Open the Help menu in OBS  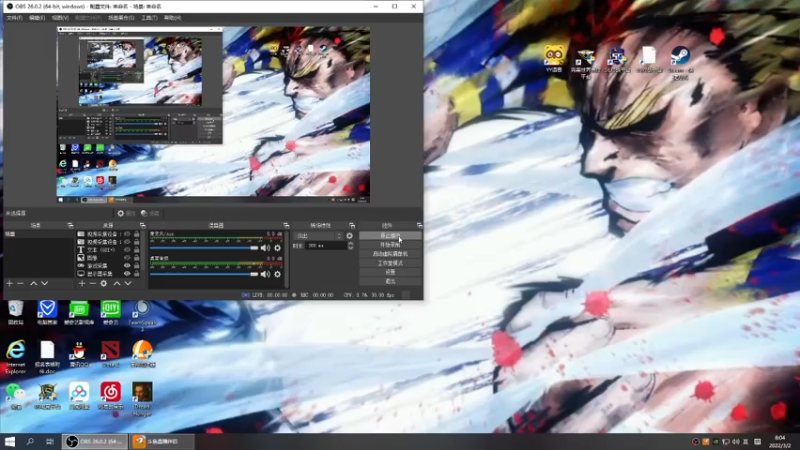click(172, 18)
